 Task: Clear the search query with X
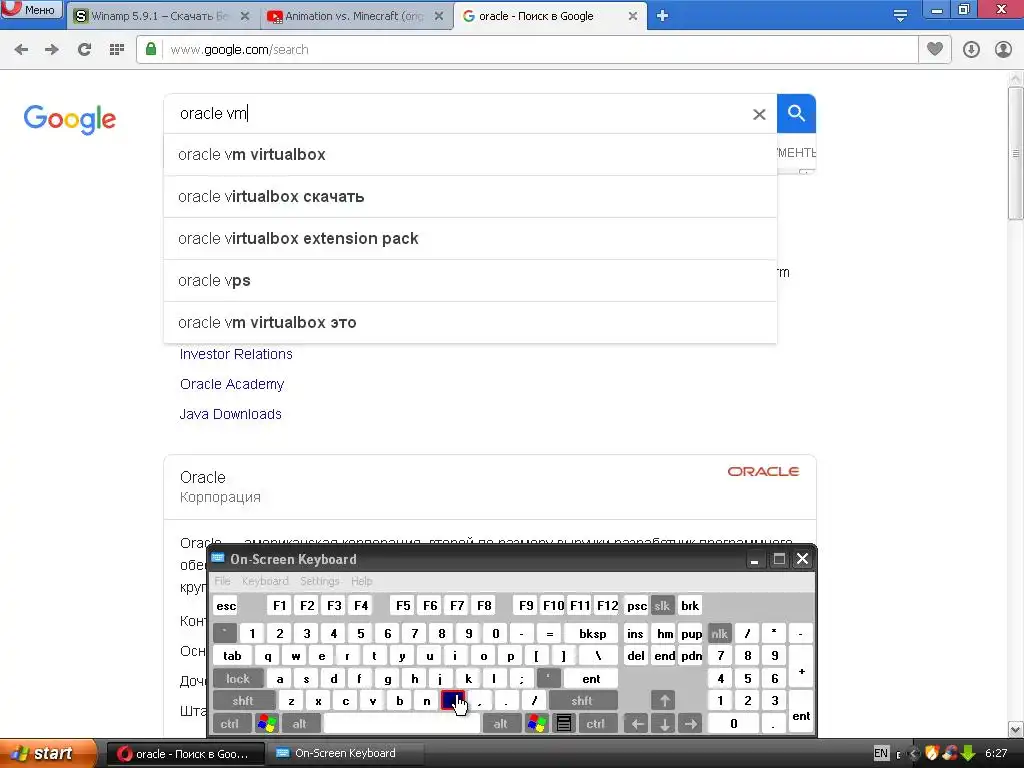click(759, 114)
